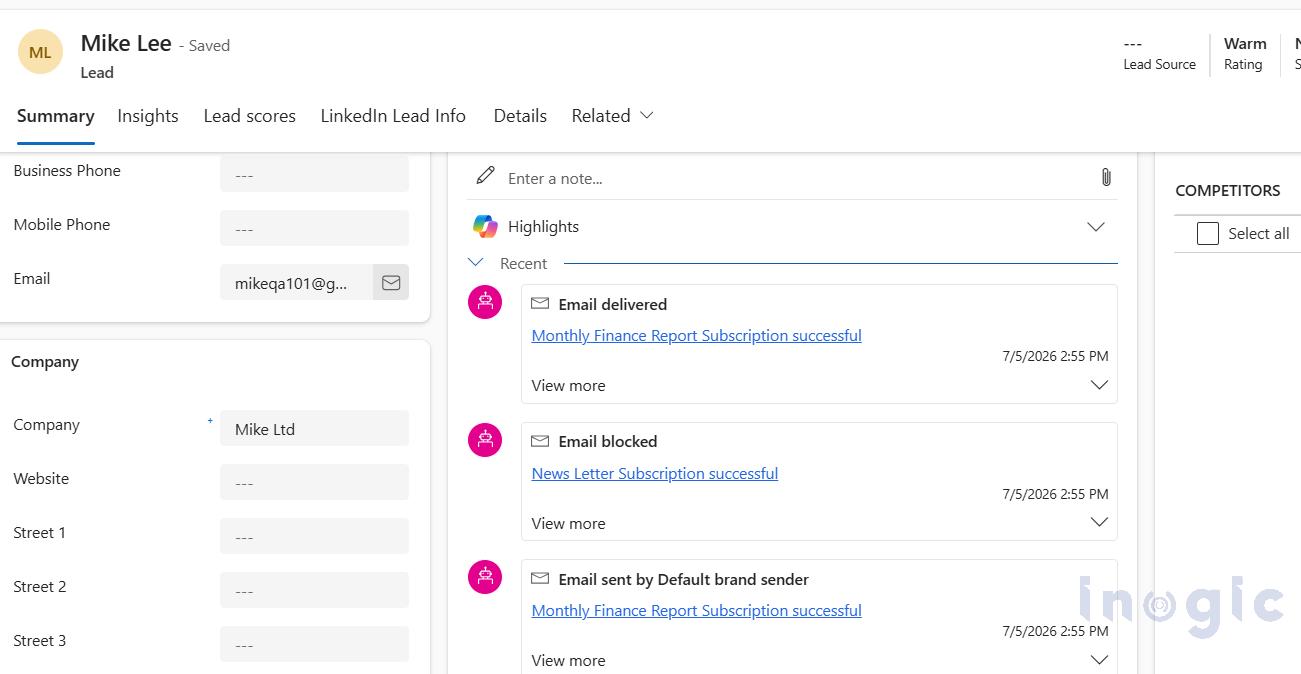
Task: Click the bot avatar beside Email delivered
Action: click(x=485, y=301)
